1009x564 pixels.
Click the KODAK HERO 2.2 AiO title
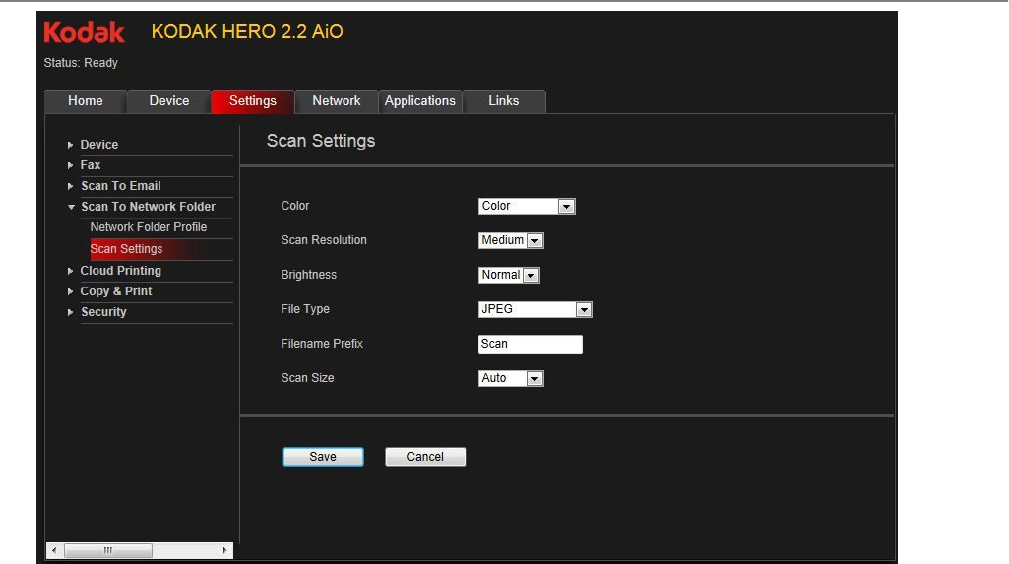[x=248, y=32]
